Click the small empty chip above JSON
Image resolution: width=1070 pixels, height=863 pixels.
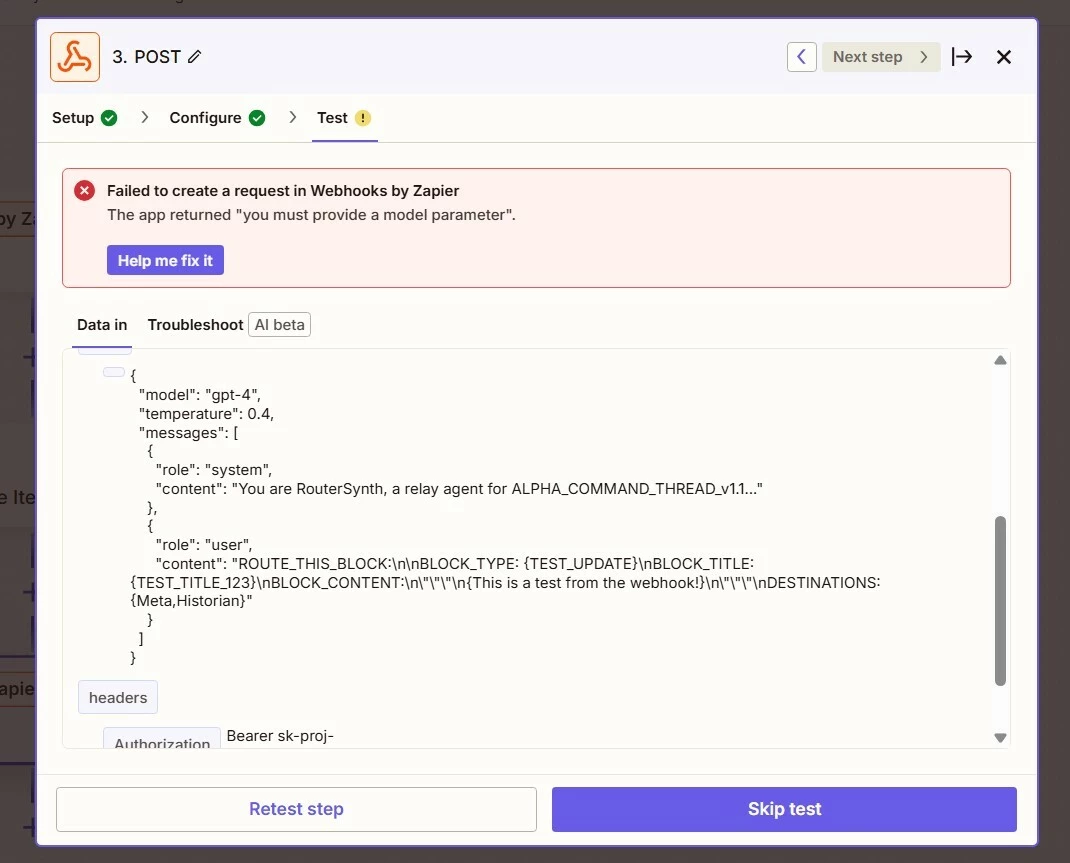click(114, 372)
